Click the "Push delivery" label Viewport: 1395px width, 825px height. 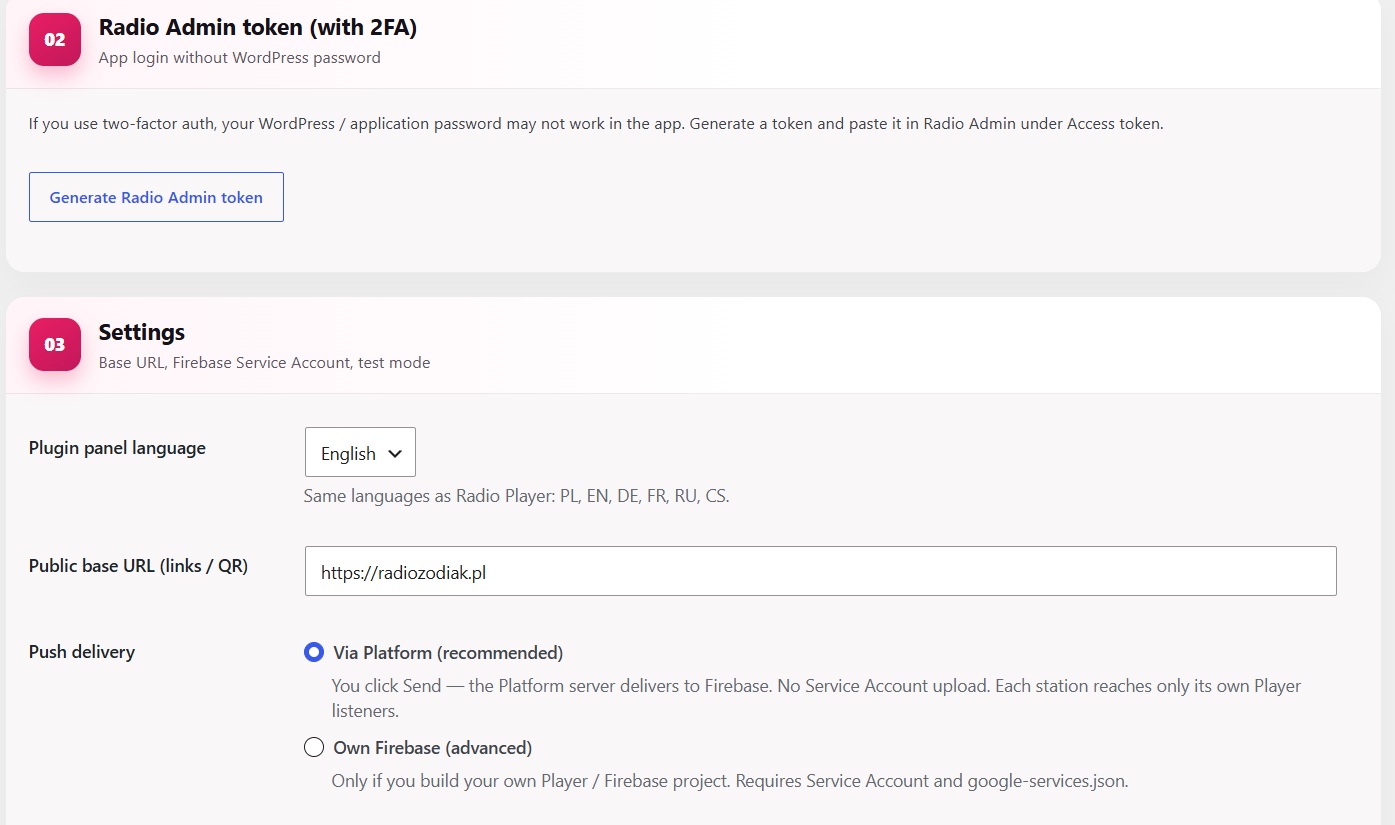click(x=82, y=652)
